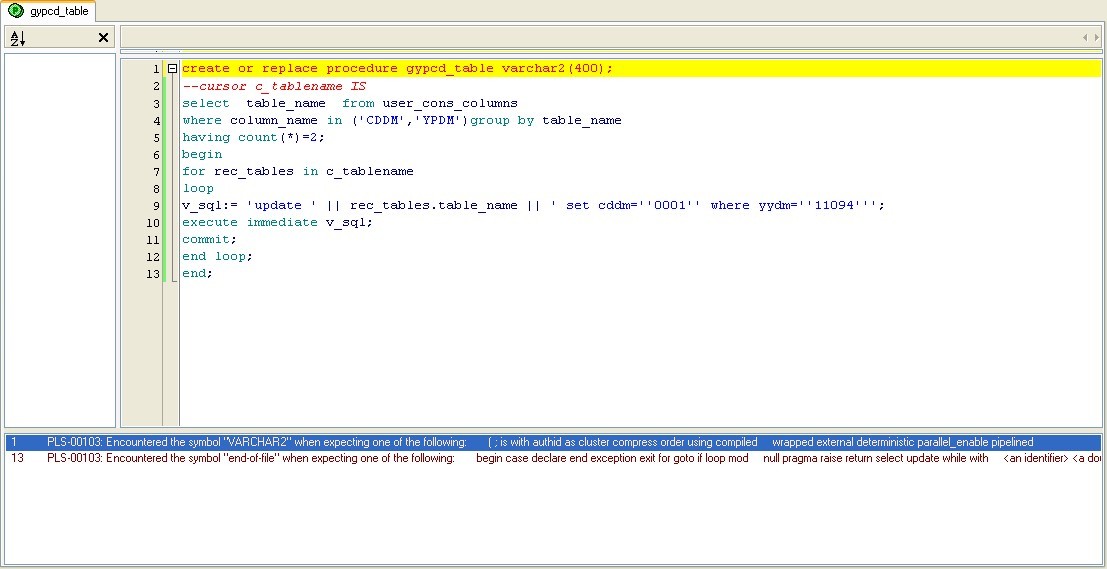Click the 'v_sql:=' assignment line
This screenshot has height=569, width=1107.
pos(533,205)
